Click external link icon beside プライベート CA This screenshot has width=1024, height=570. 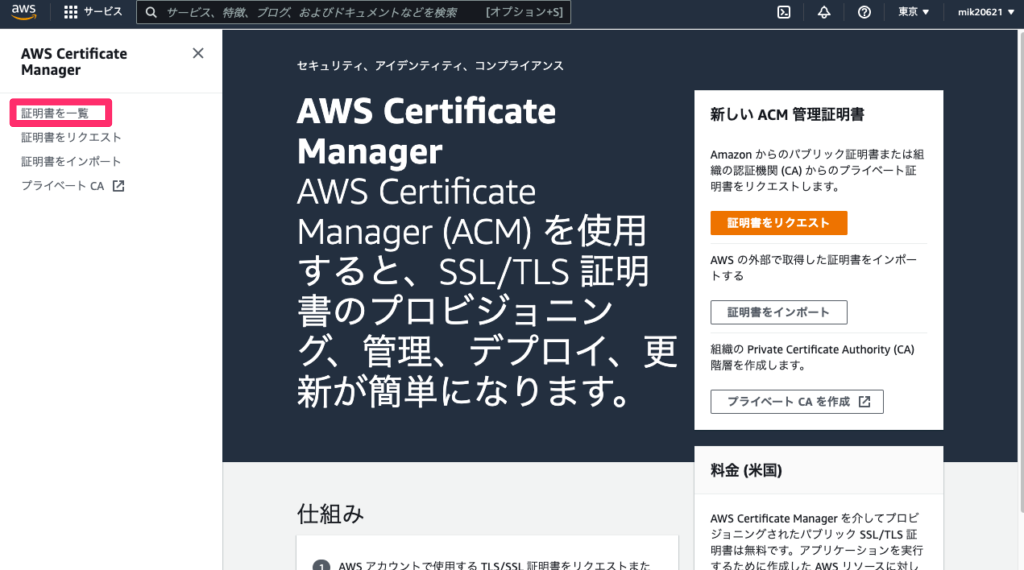point(118,186)
